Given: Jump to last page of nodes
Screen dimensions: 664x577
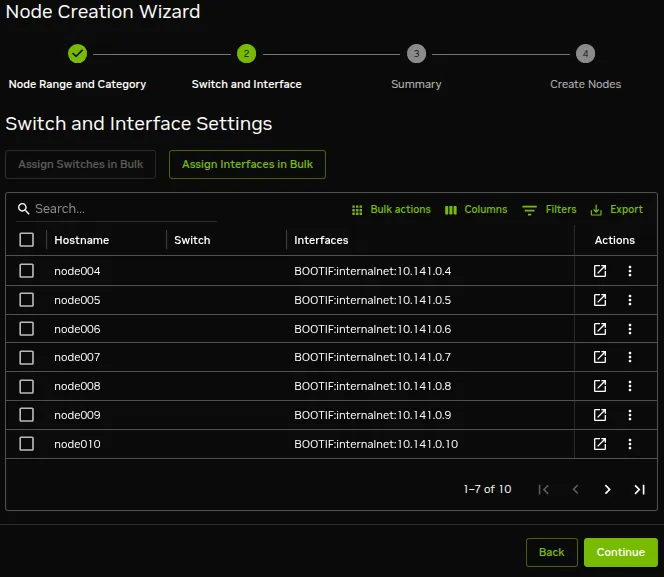Looking at the screenshot, I should tap(639, 490).
